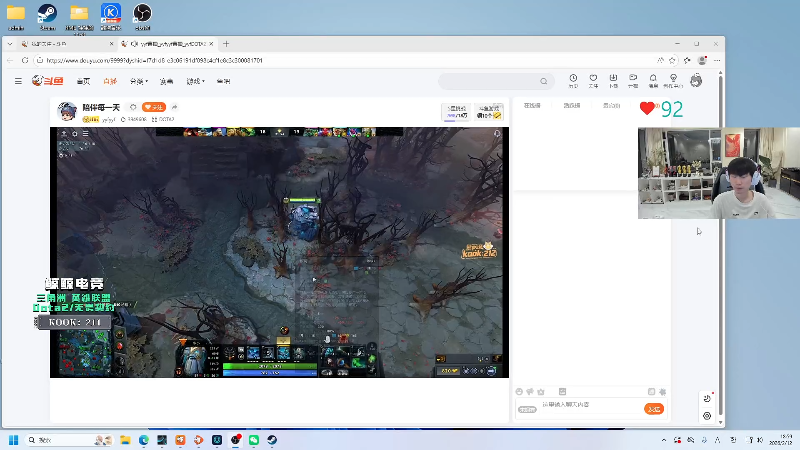The image size is (800, 450).
Task: Open the Steam desktop shortcut
Action: 47,17
